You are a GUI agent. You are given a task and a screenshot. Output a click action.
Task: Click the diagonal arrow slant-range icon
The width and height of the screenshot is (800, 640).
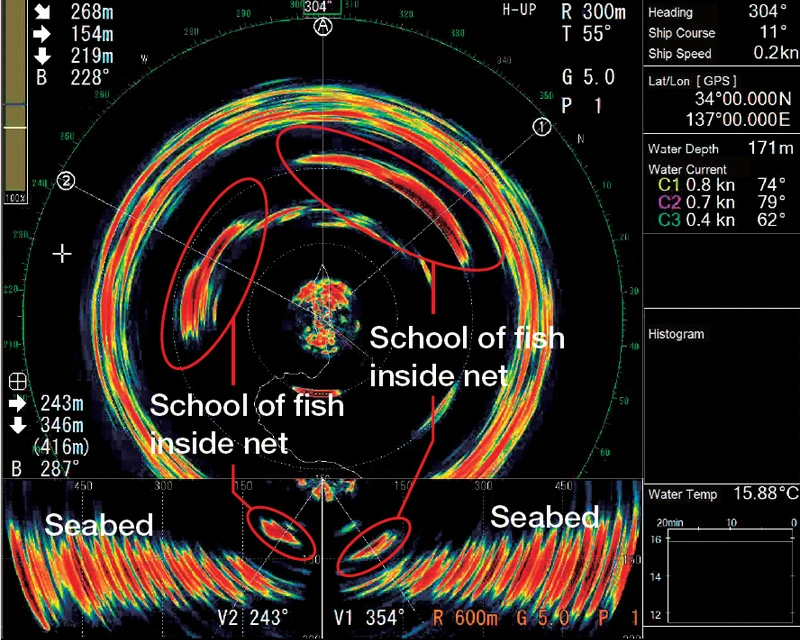pyautogui.click(x=16, y=13)
